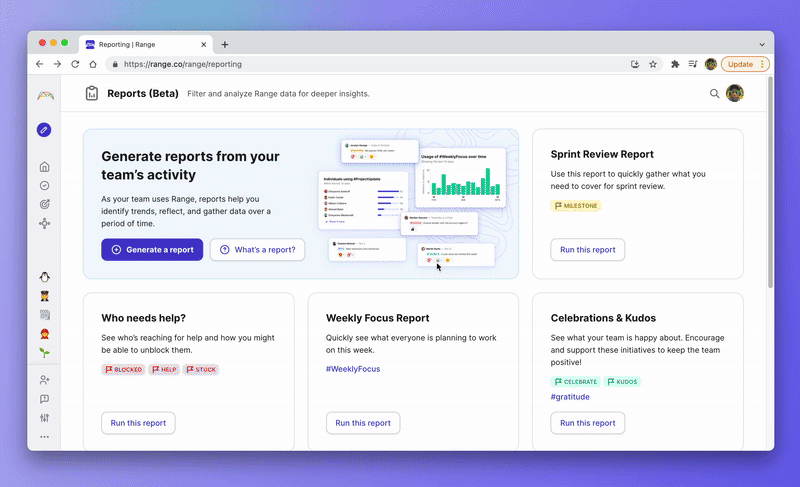Click the STUCK flag tag
The width and height of the screenshot is (800, 487).
tap(201, 369)
